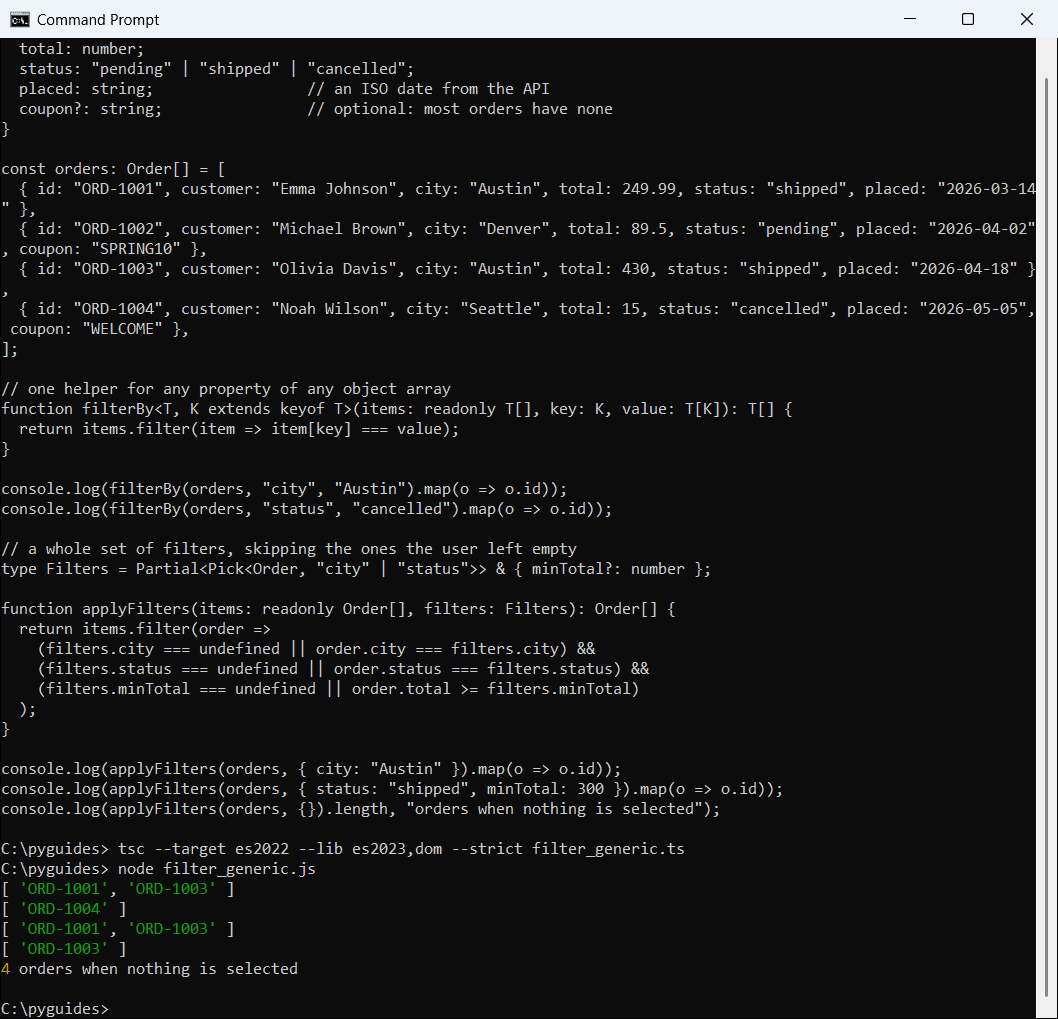The image size is (1058, 1019).
Task: Click the "coupon?: string;" declaration
Action: coord(90,109)
